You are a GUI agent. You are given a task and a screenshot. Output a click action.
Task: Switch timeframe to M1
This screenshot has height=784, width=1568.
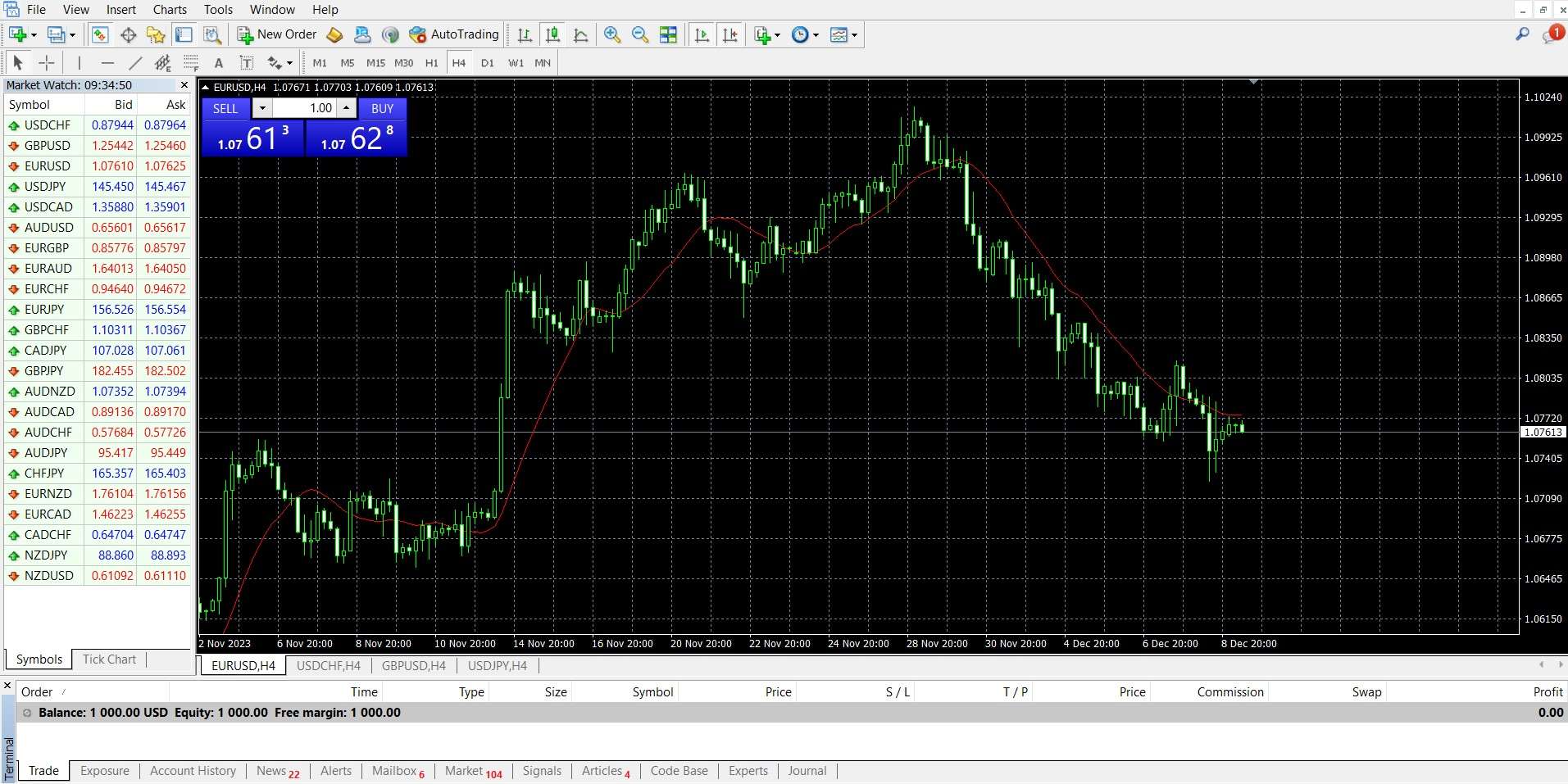(320, 63)
